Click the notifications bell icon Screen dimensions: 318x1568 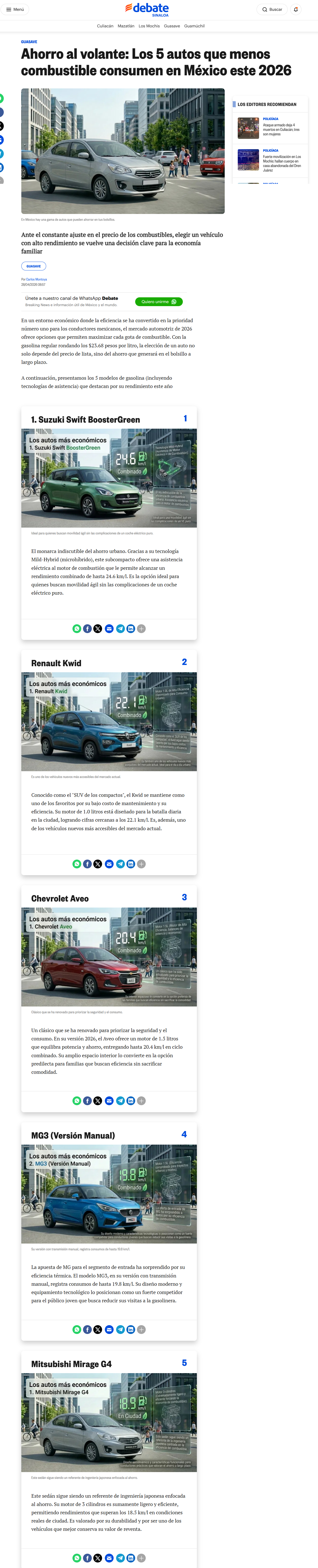(295, 10)
